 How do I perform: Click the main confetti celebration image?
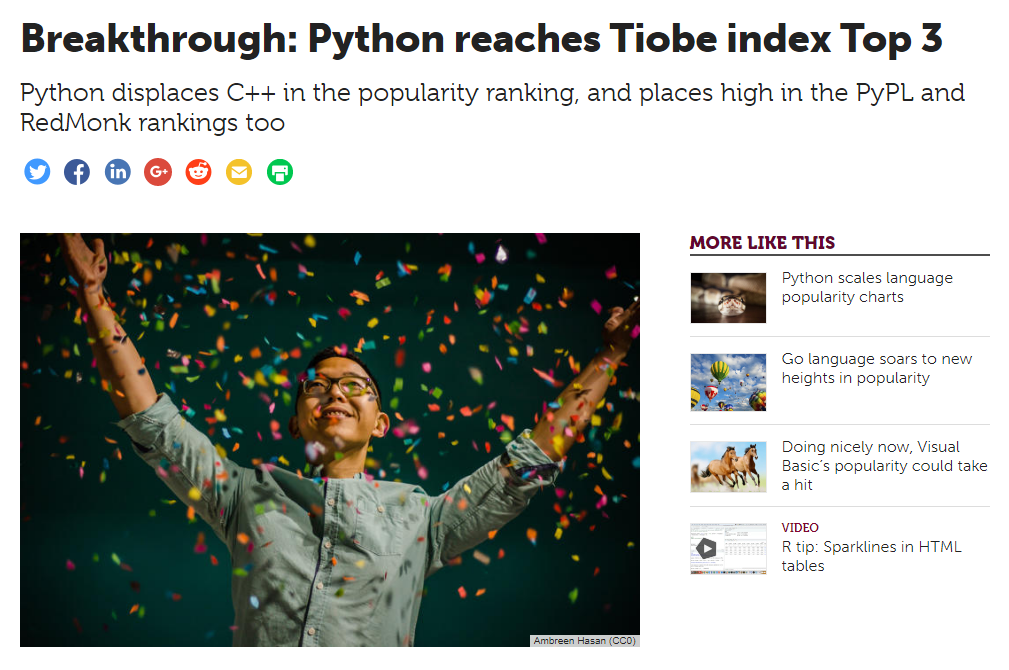tap(330, 440)
